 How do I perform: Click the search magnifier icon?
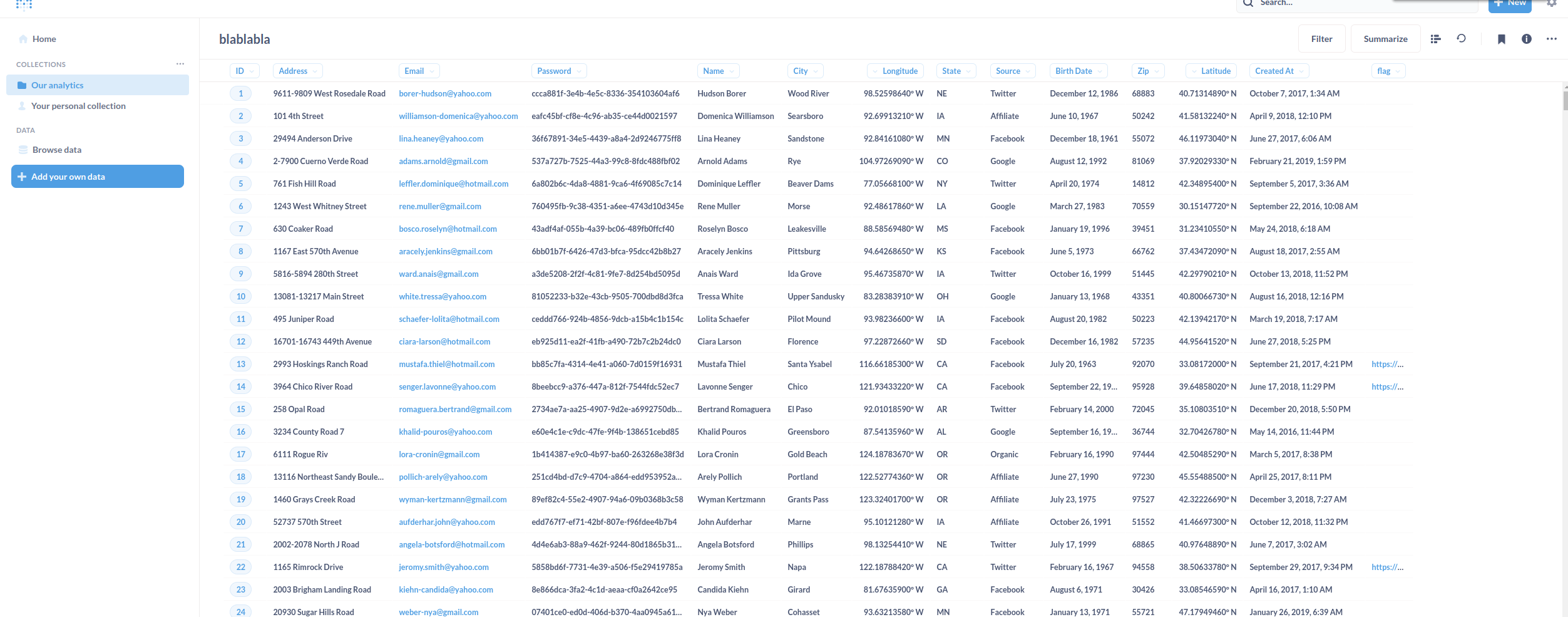coord(1248,3)
